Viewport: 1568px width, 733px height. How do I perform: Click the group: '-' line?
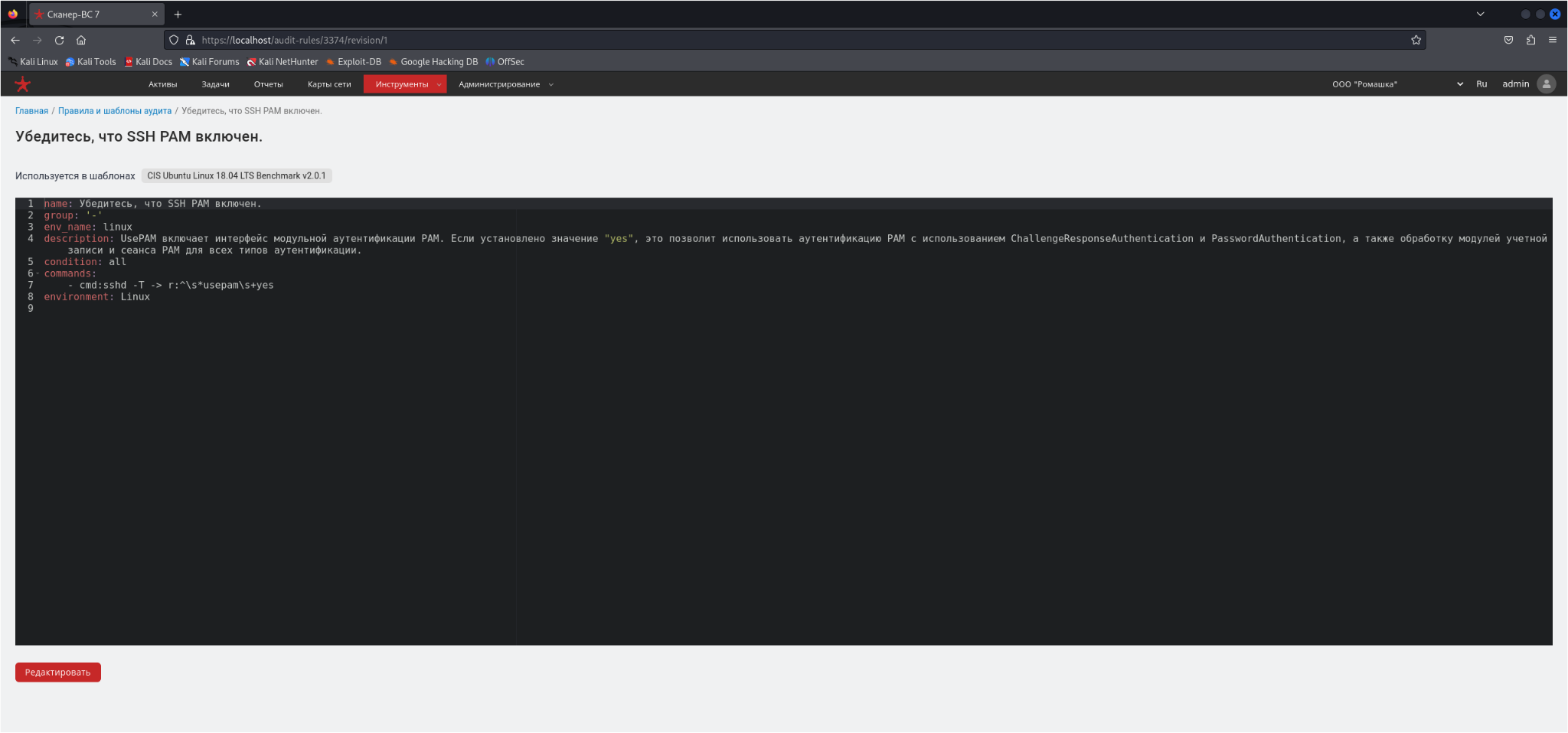(73, 215)
